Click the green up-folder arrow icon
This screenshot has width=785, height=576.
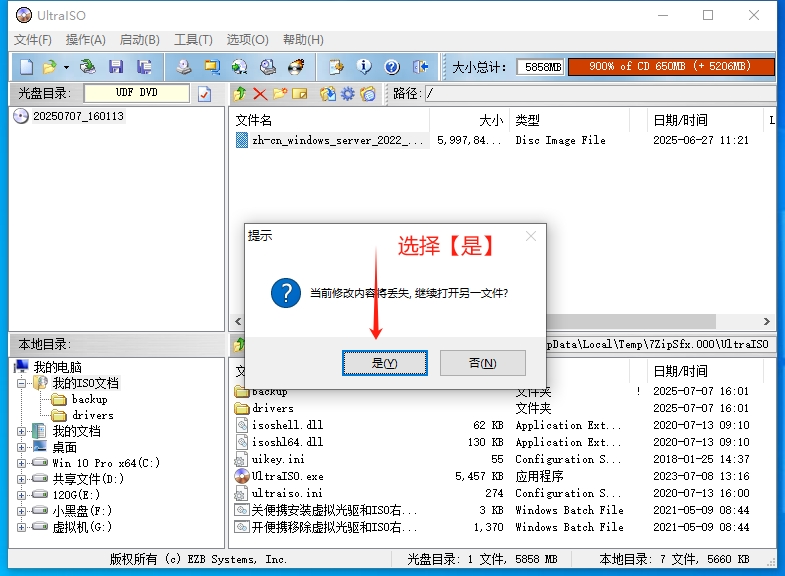[x=240, y=94]
